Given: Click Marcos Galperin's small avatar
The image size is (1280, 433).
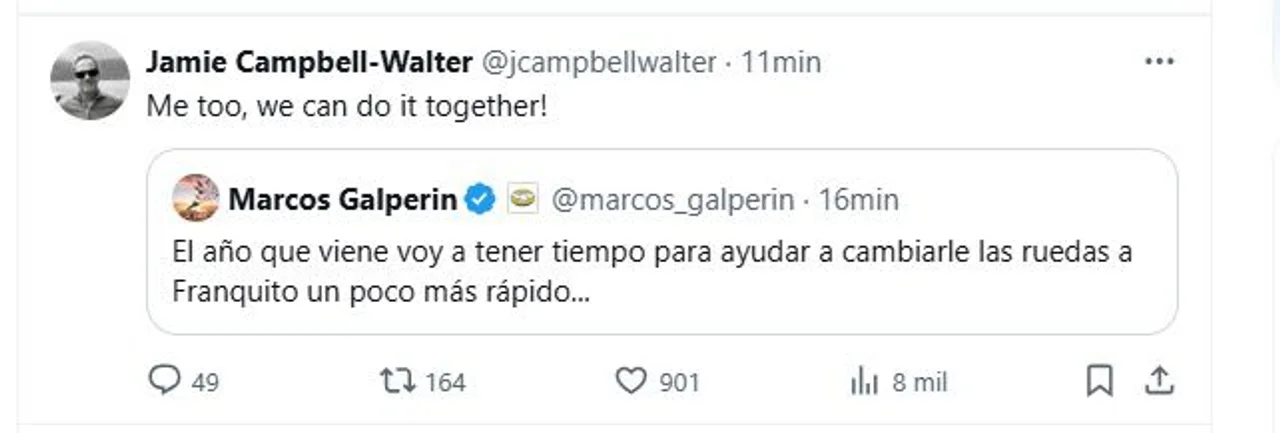Looking at the screenshot, I should tap(196, 198).
